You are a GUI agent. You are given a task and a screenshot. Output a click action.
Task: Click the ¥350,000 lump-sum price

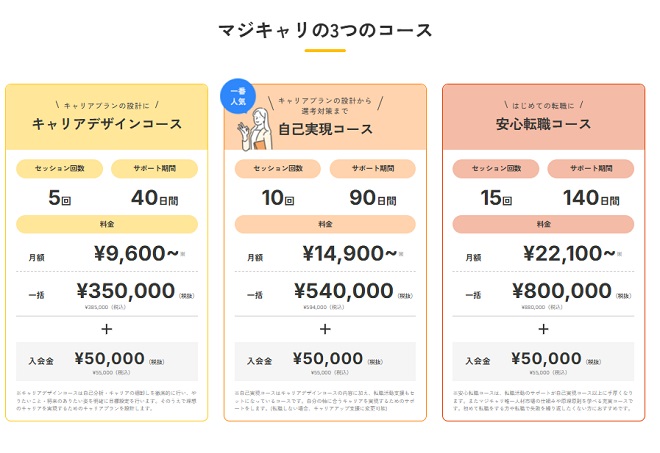coord(124,291)
